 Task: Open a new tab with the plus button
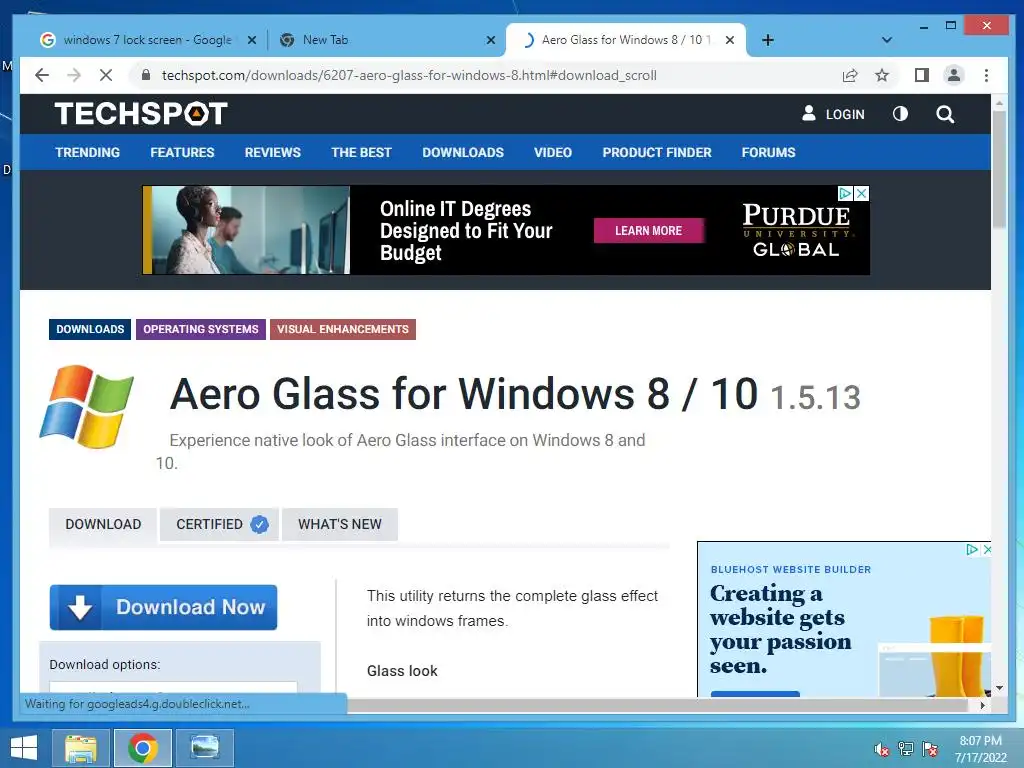tap(768, 40)
